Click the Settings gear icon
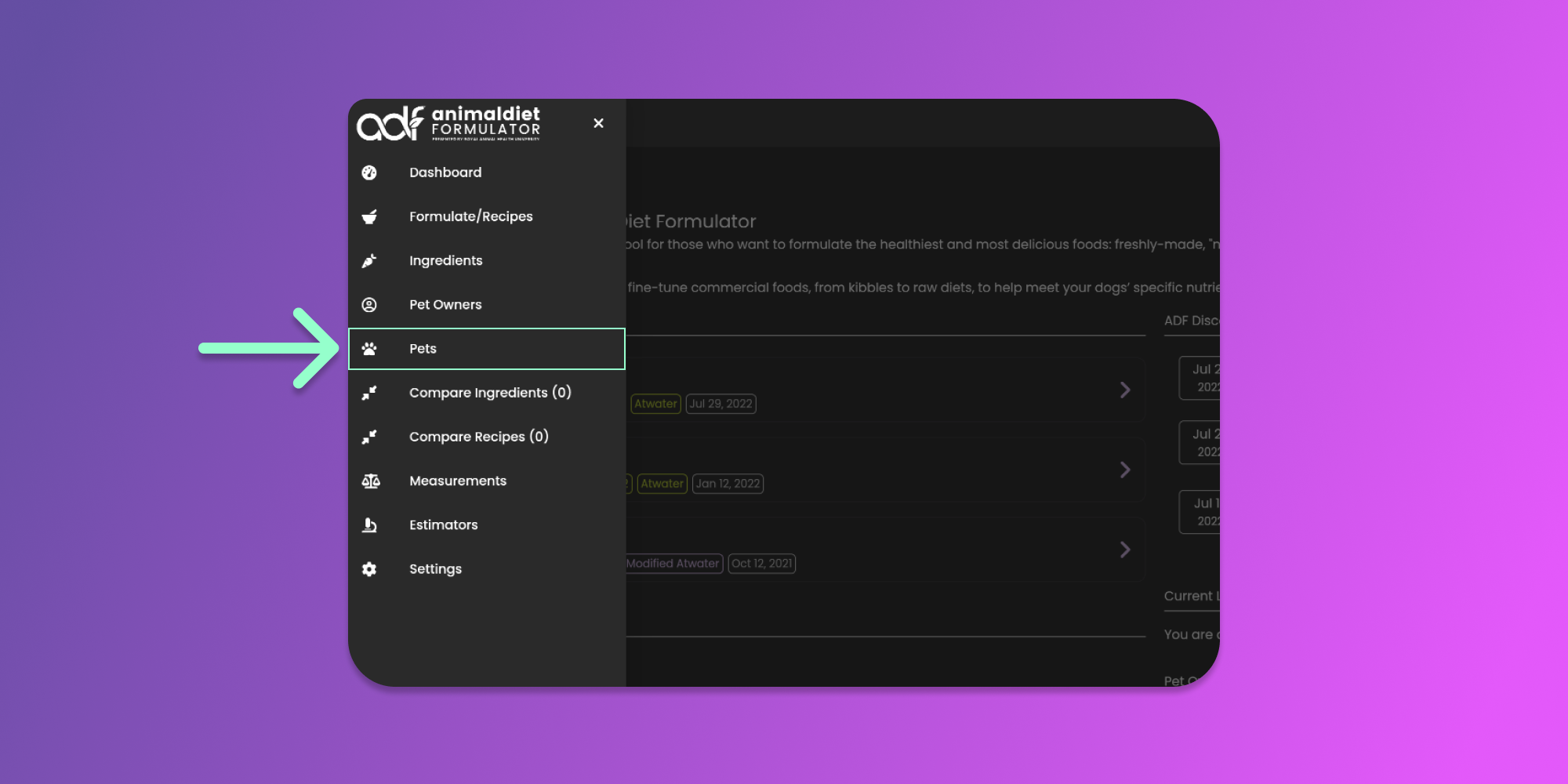This screenshot has height=784, width=1568. tap(369, 569)
